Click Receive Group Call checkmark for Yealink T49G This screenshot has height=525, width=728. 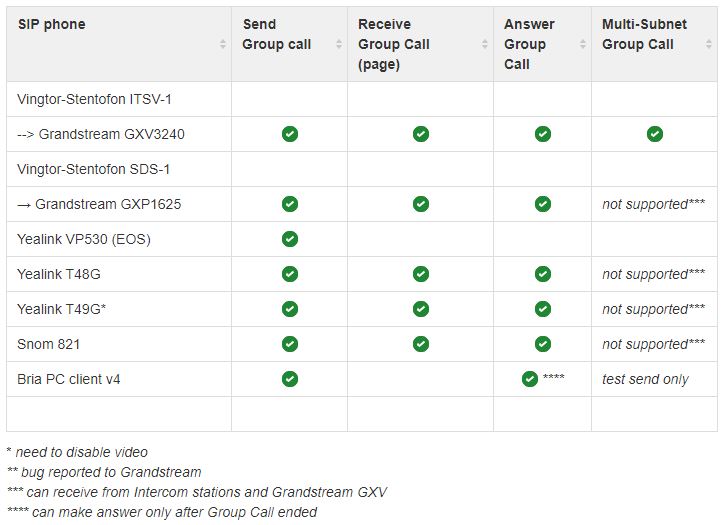(x=421, y=309)
